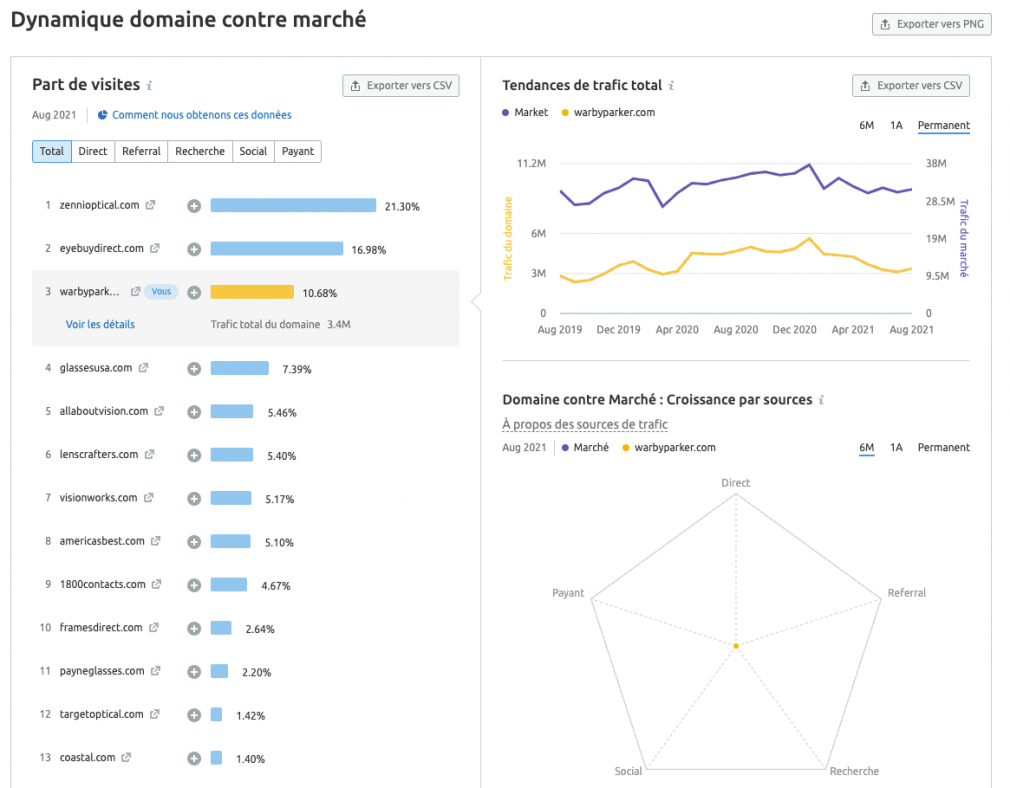This screenshot has height=788, width=1010.
Task: Set traffic trends range to 6M
Action: point(866,125)
